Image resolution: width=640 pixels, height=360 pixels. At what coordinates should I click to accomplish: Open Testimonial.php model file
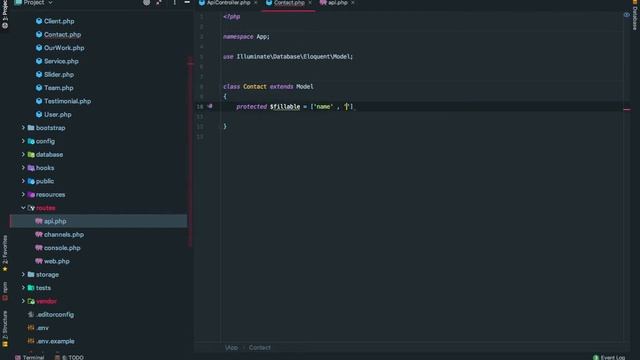pyautogui.click(x=67, y=101)
